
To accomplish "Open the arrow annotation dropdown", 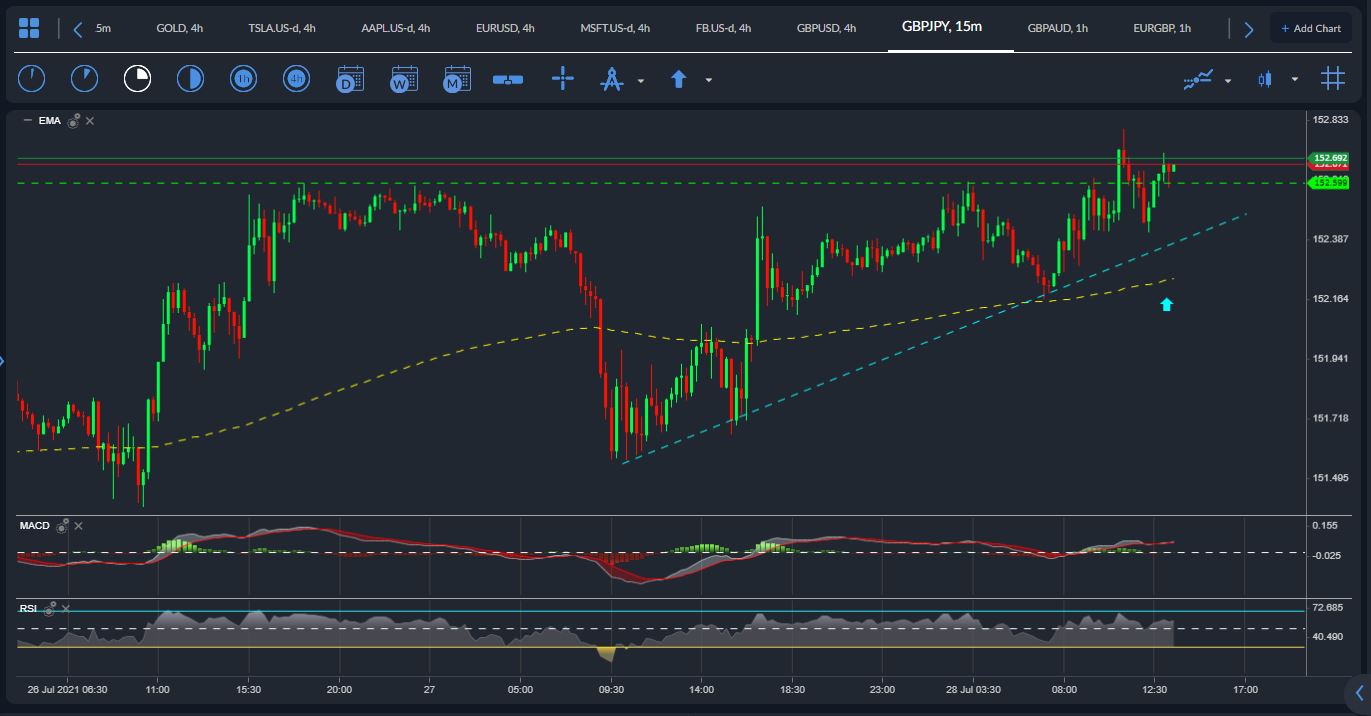I will click(709, 80).
